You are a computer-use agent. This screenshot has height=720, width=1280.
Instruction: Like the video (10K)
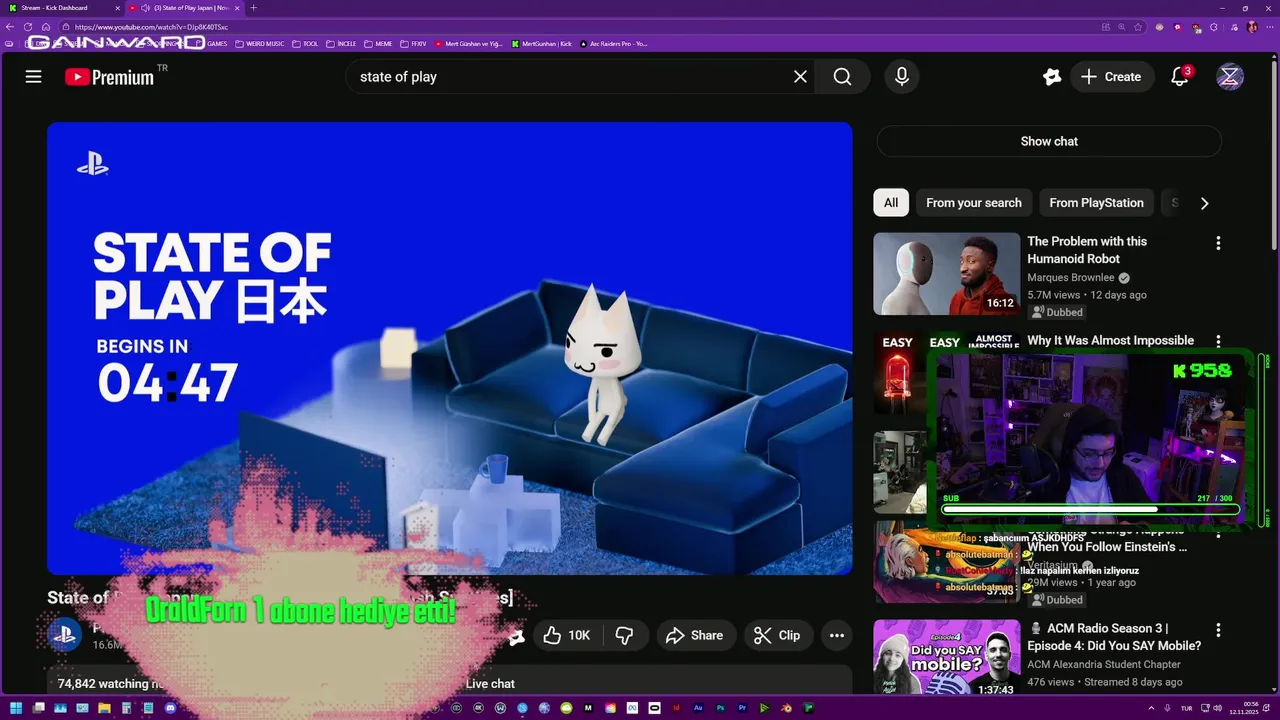tap(567, 635)
